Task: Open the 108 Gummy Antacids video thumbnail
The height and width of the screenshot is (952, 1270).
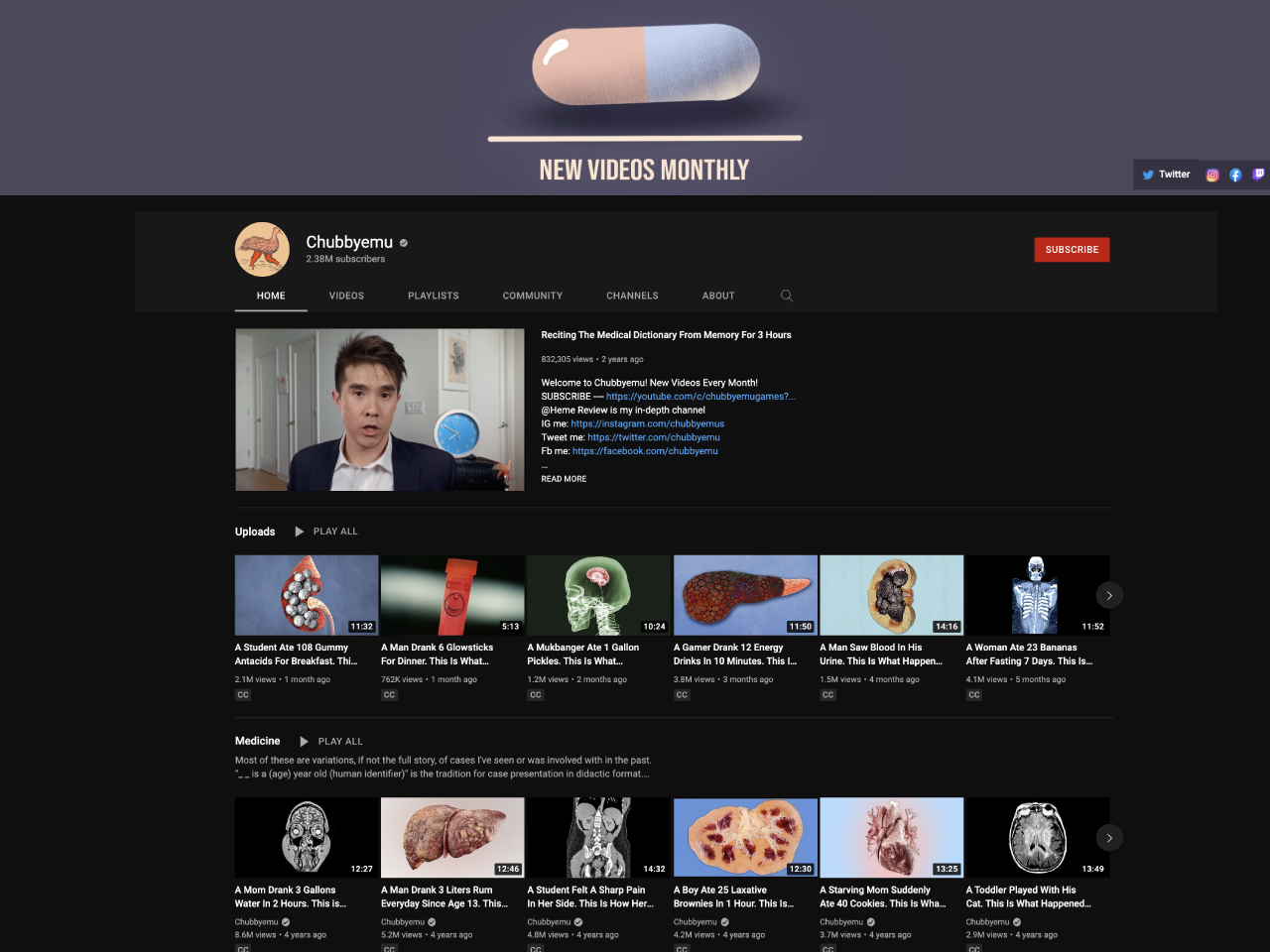Action: pos(307,595)
